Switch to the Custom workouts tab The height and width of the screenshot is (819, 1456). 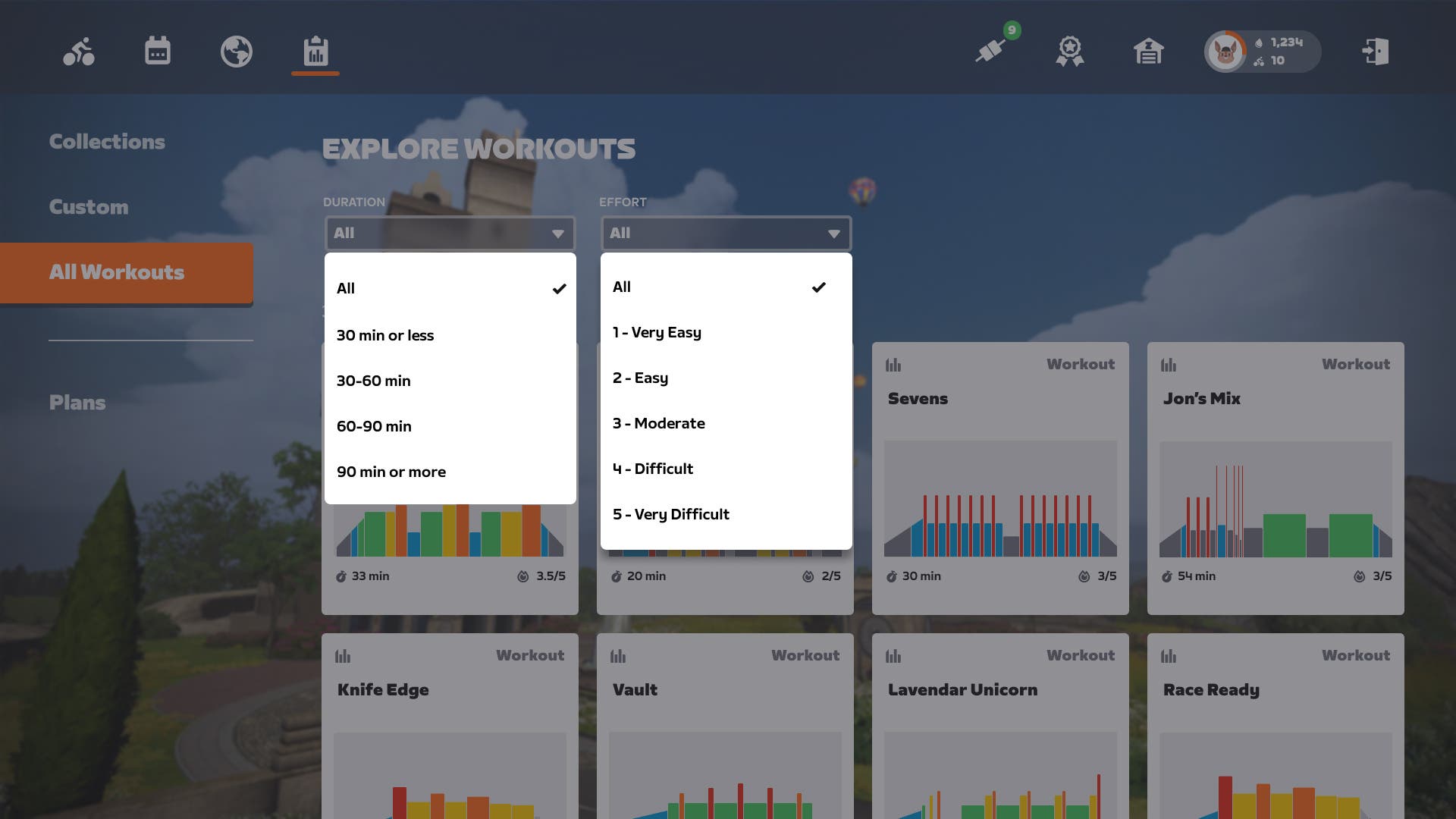click(x=89, y=207)
